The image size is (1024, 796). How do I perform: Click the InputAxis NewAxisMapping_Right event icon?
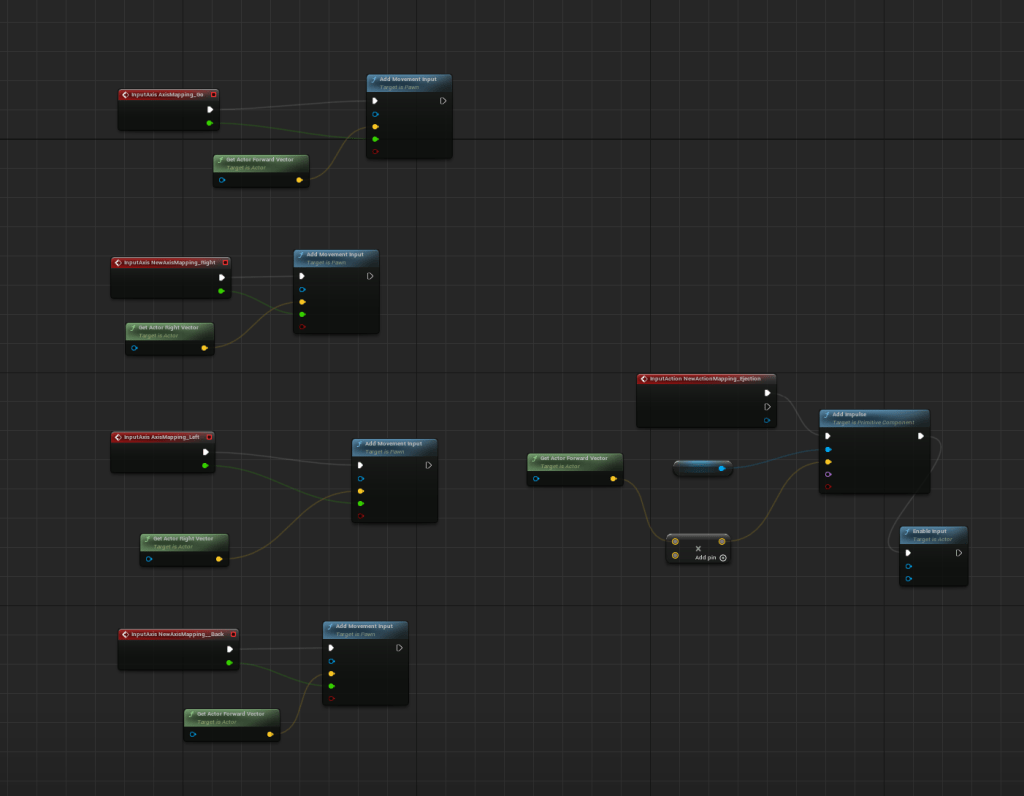(117, 263)
